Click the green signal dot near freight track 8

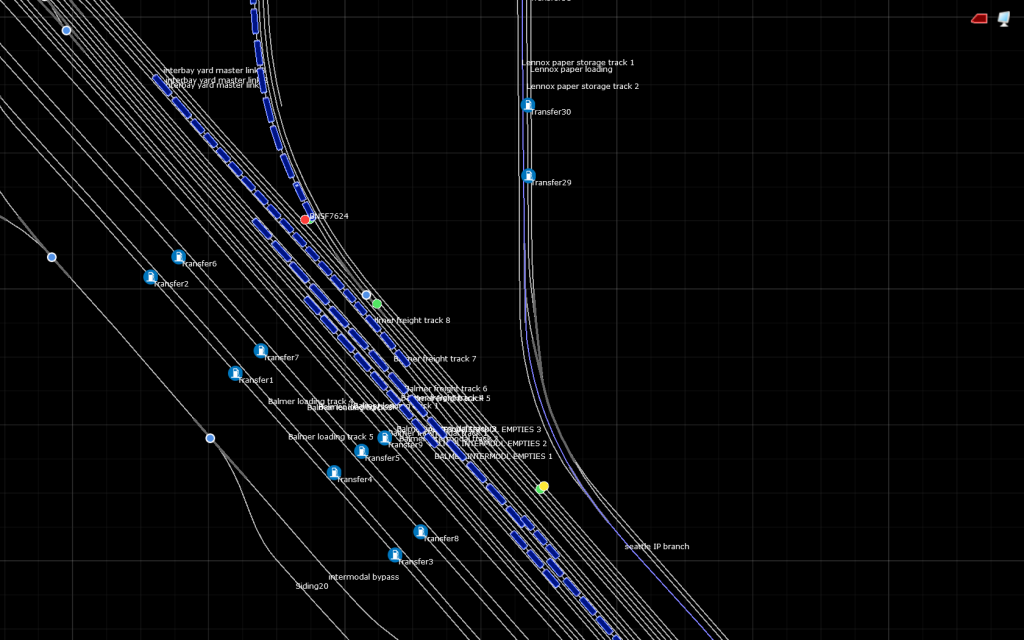(x=377, y=303)
